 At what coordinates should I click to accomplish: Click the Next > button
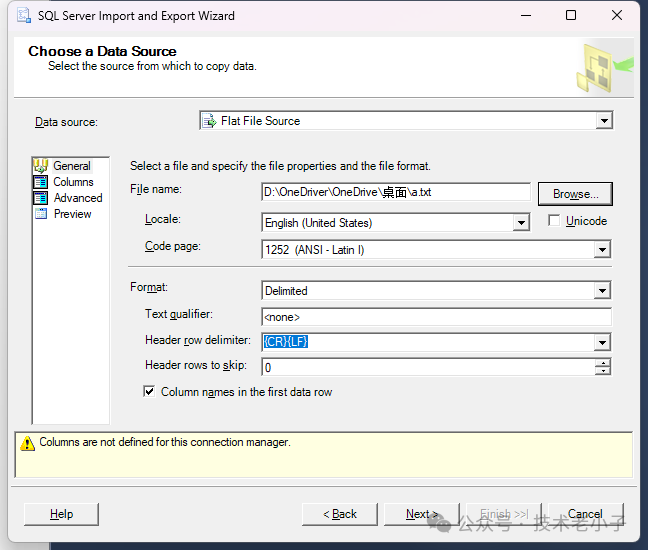coord(421,514)
